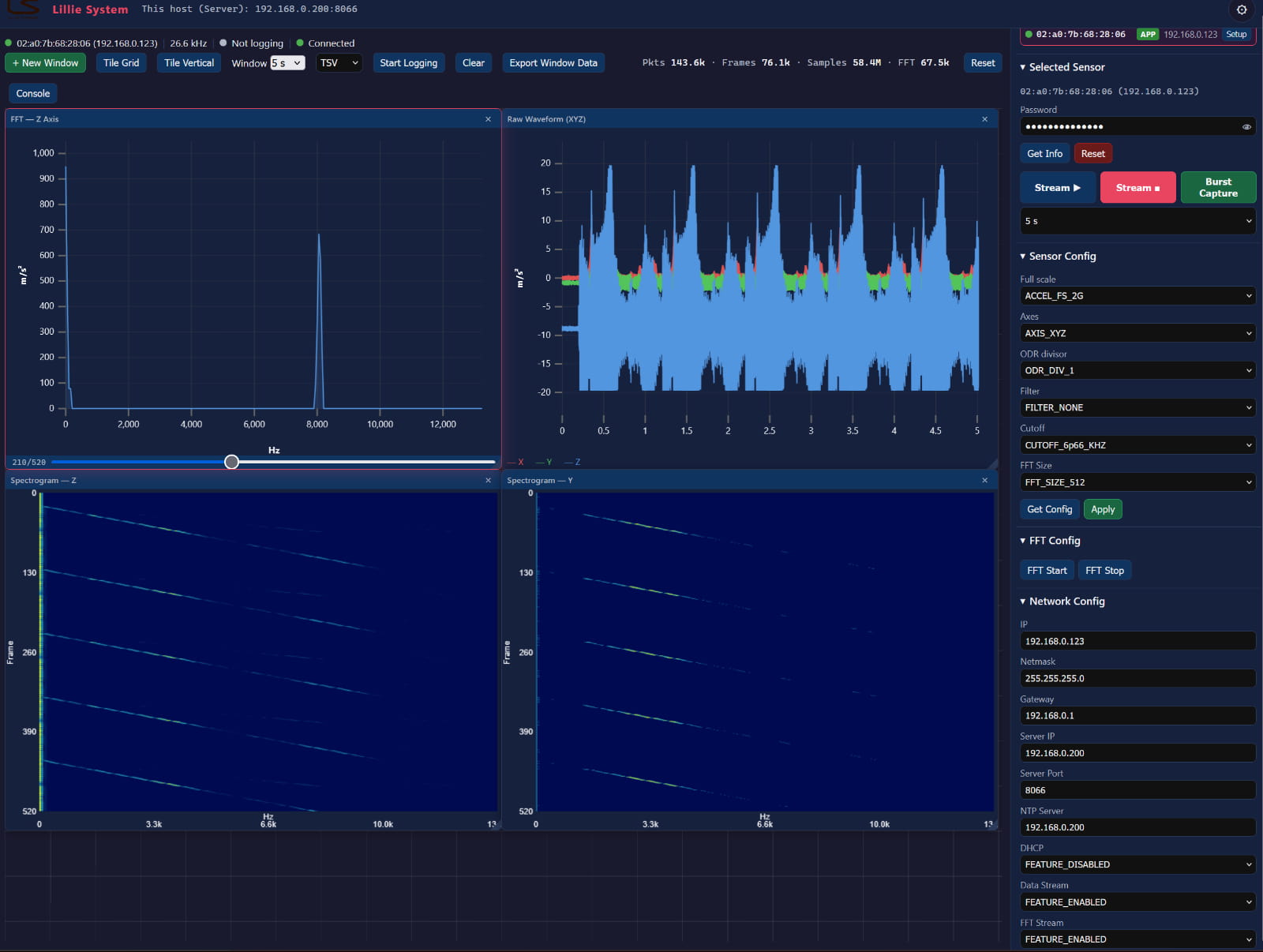This screenshot has width=1263, height=952.
Task: Open the settings gear in top-right corner
Action: (x=1242, y=10)
